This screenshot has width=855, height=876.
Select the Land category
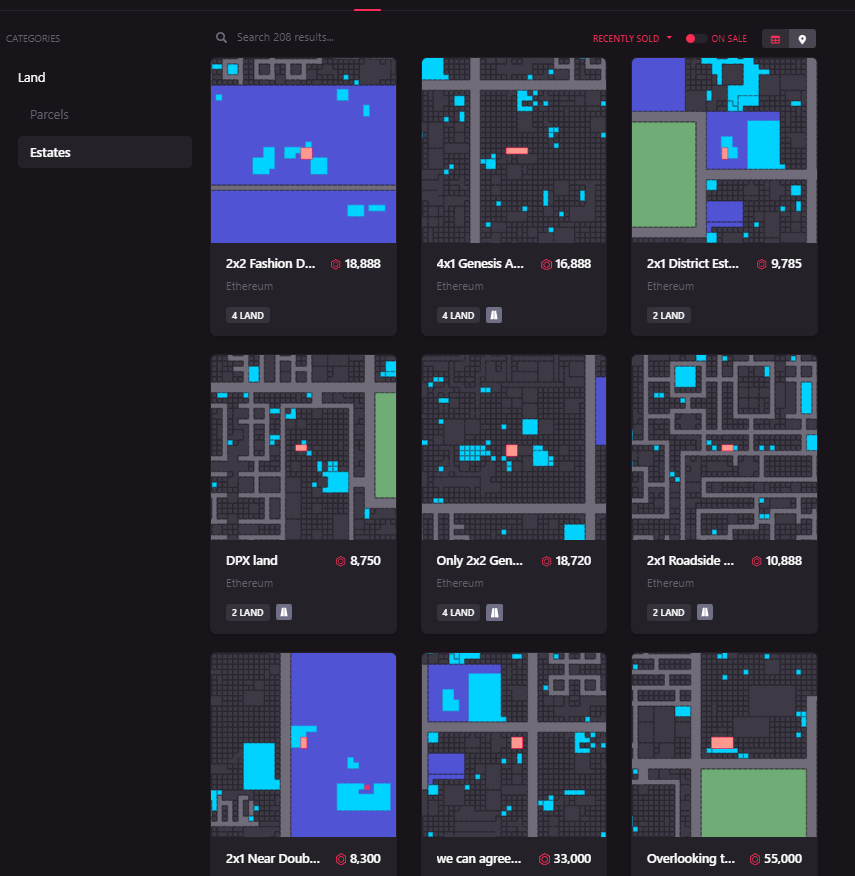click(x=32, y=77)
